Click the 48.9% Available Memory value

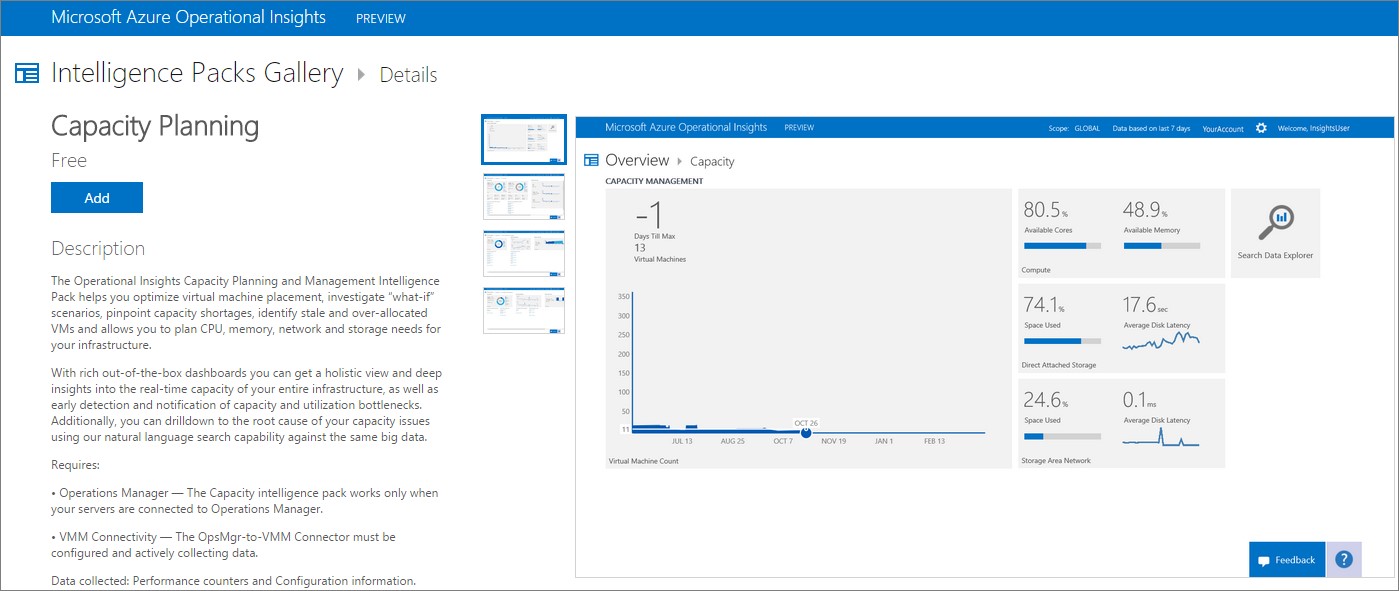(1145, 210)
